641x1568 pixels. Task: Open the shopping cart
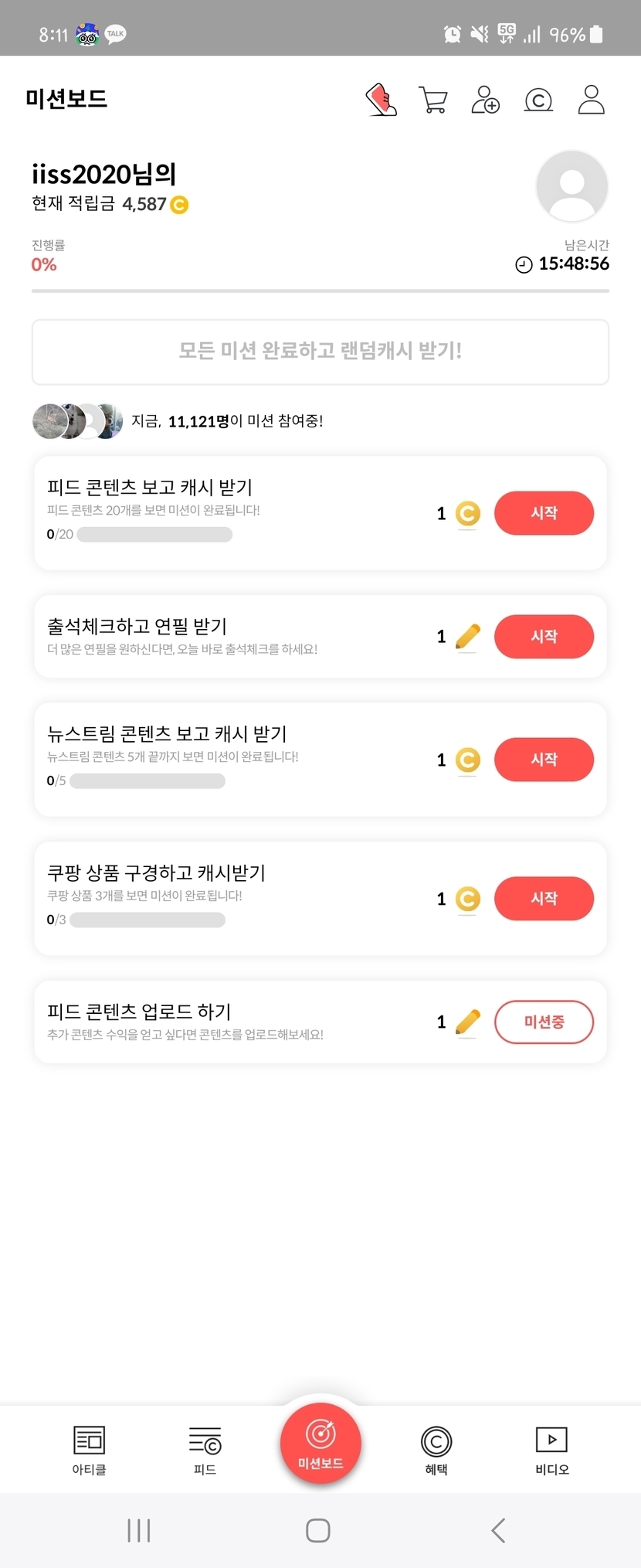click(x=432, y=100)
